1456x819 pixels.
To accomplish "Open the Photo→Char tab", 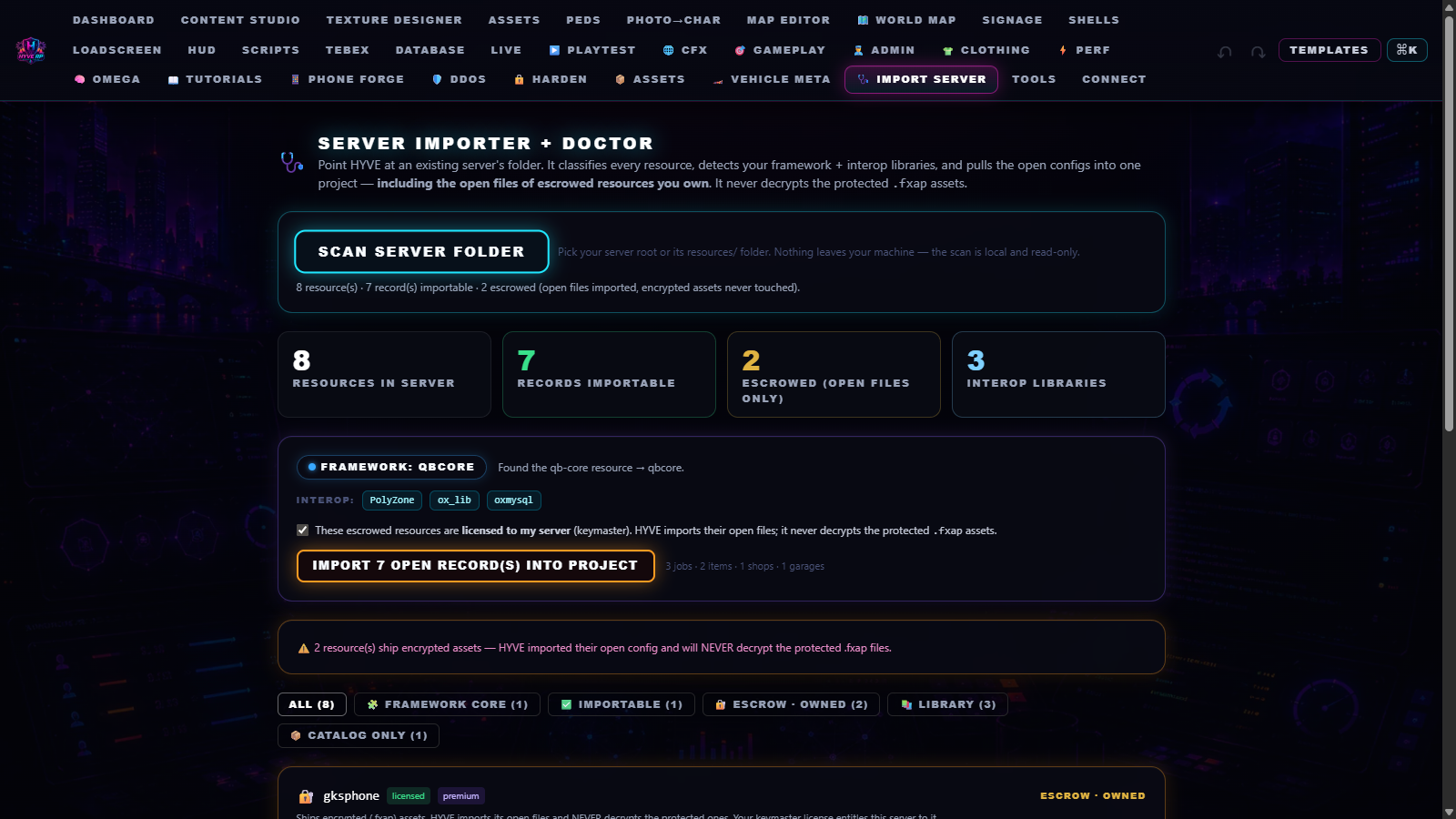I will coord(673,20).
